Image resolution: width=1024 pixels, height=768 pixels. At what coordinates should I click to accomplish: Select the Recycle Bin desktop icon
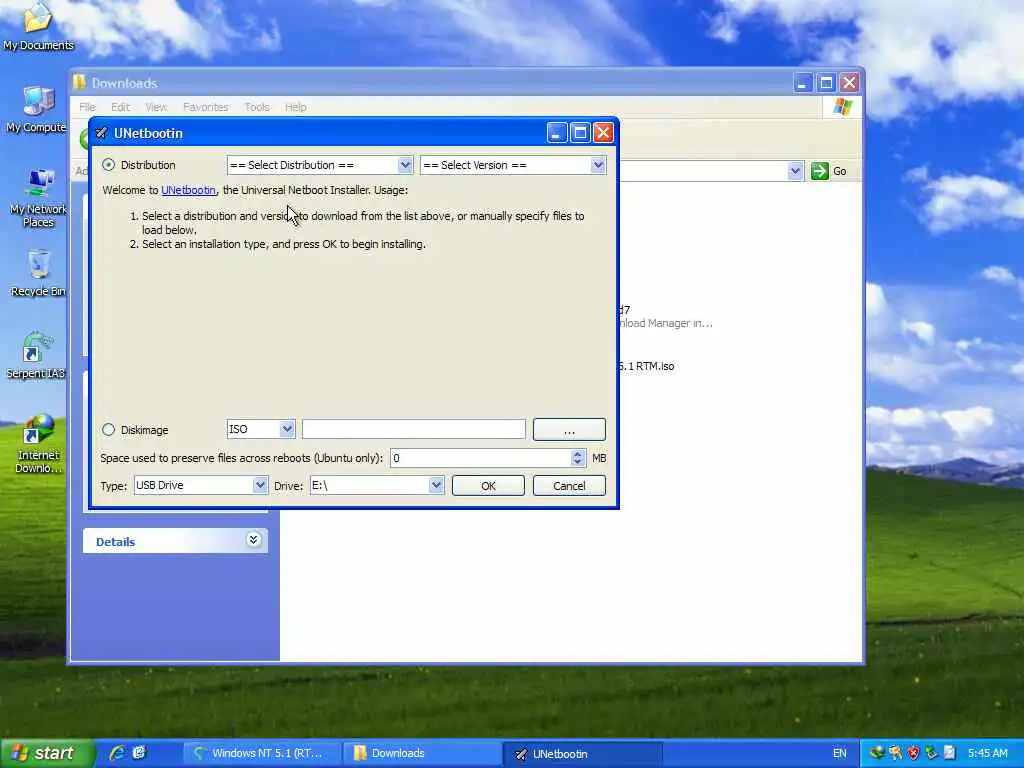pyautogui.click(x=38, y=273)
